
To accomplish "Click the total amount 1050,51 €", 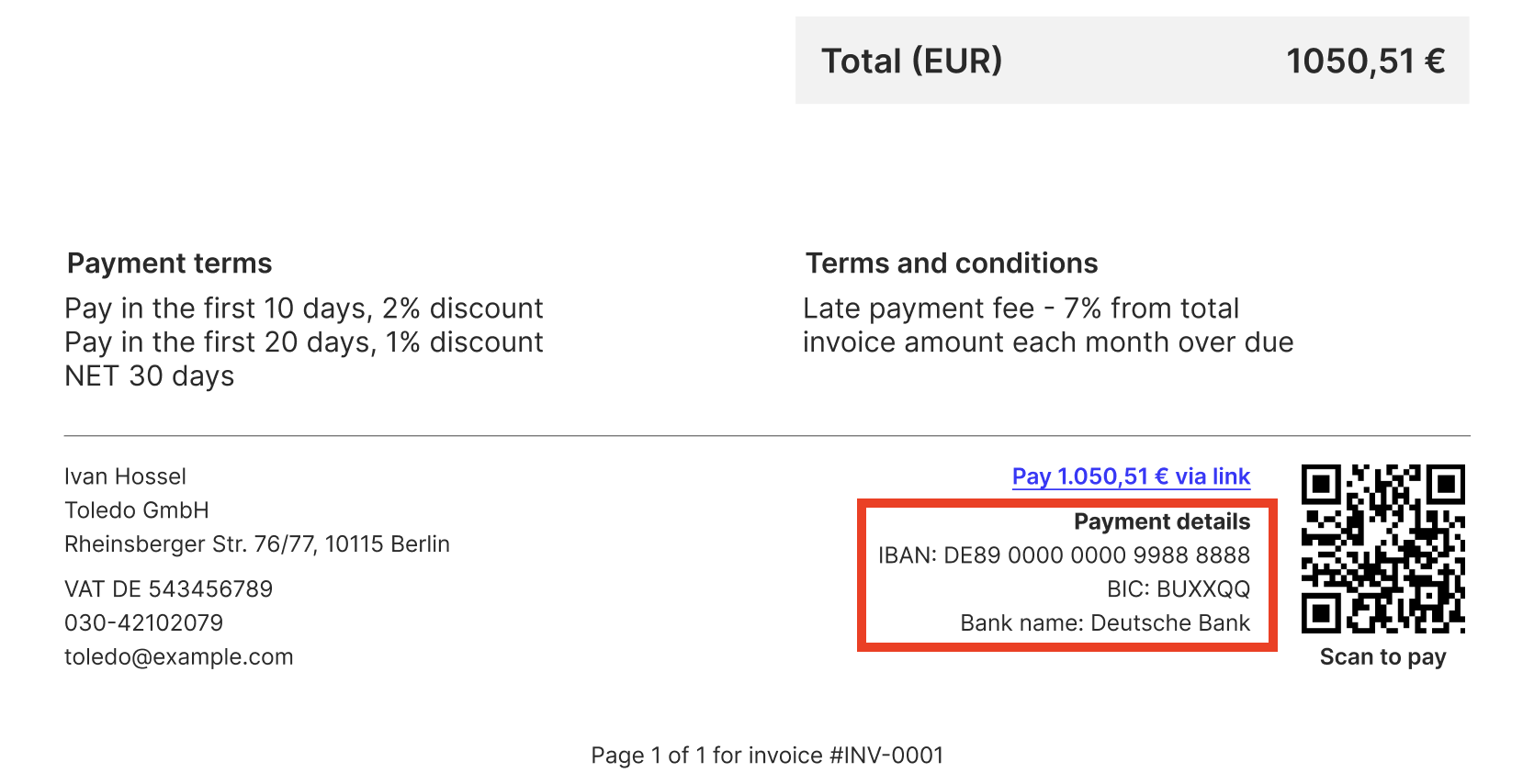I will click(x=1365, y=62).
